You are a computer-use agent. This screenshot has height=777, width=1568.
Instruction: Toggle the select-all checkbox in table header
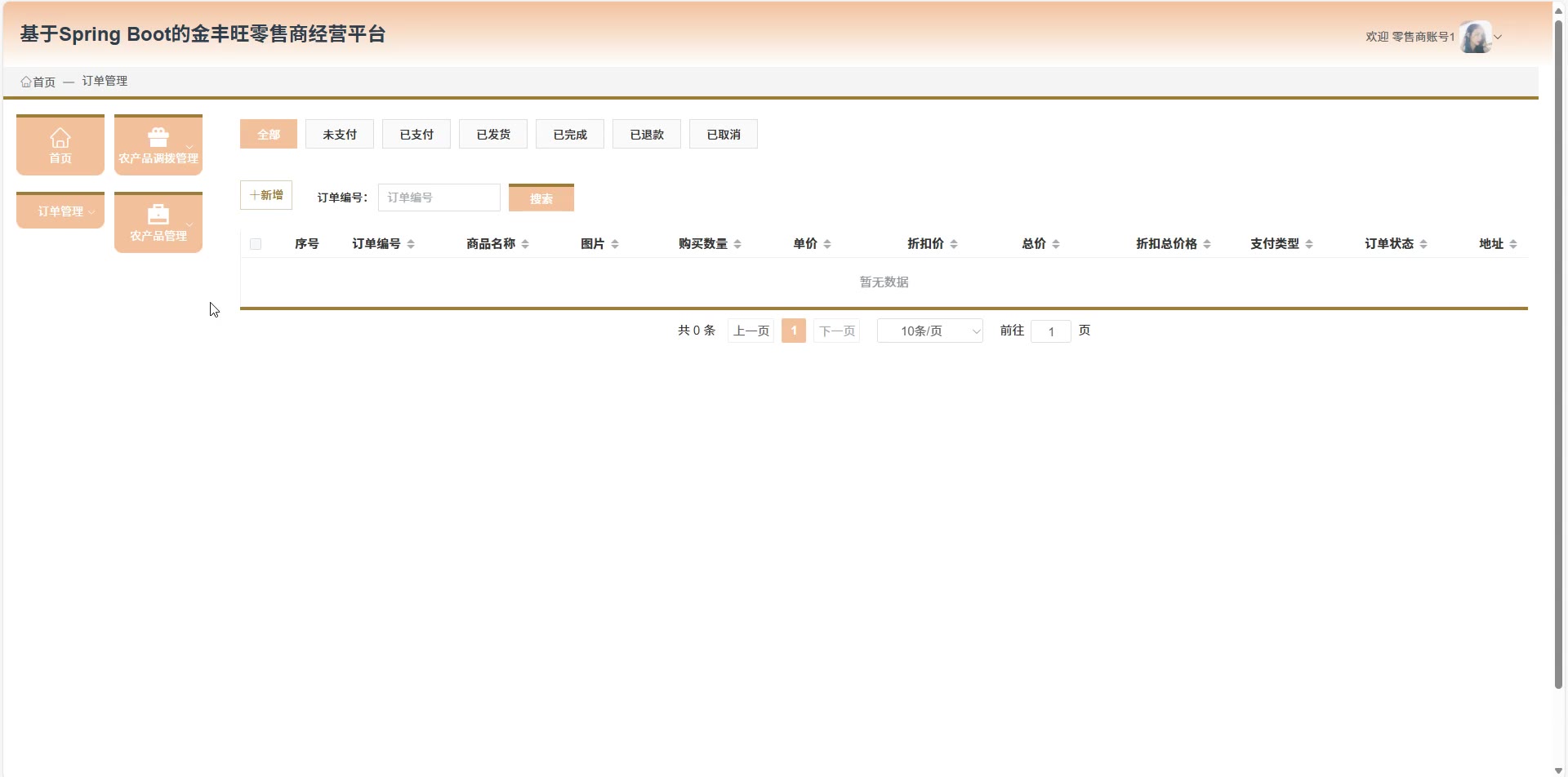coord(256,244)
